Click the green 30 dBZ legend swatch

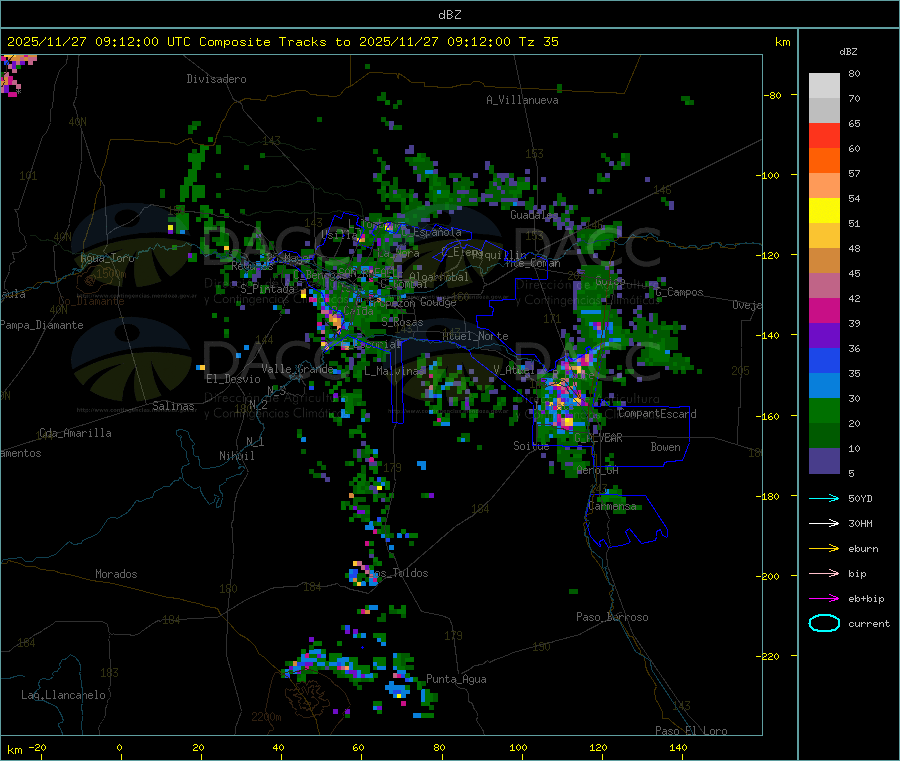point(824,410)
